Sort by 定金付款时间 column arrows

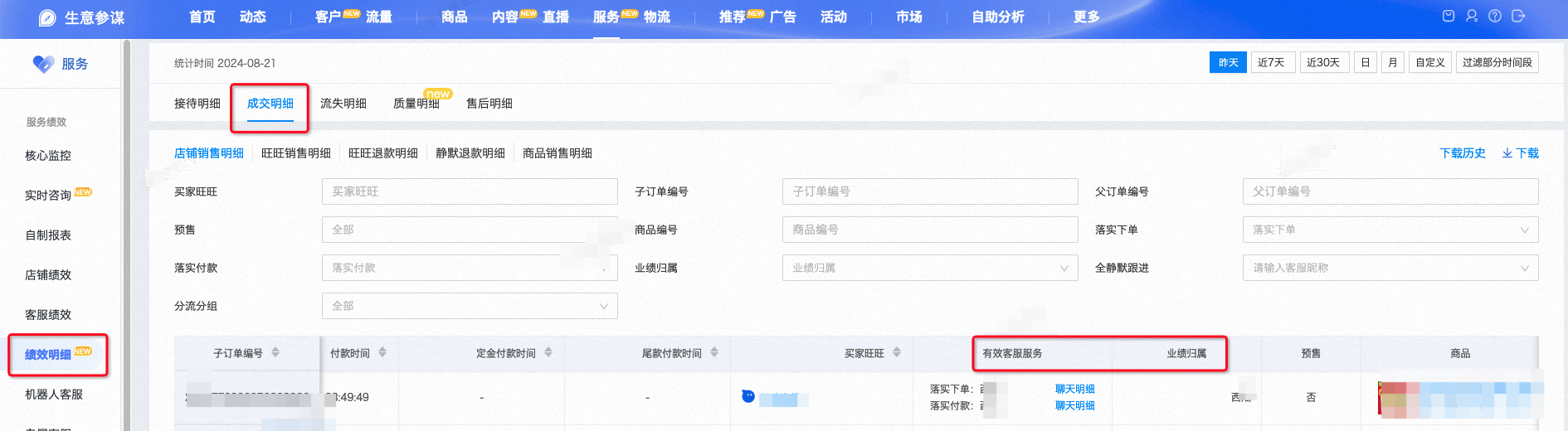(548, 352)
